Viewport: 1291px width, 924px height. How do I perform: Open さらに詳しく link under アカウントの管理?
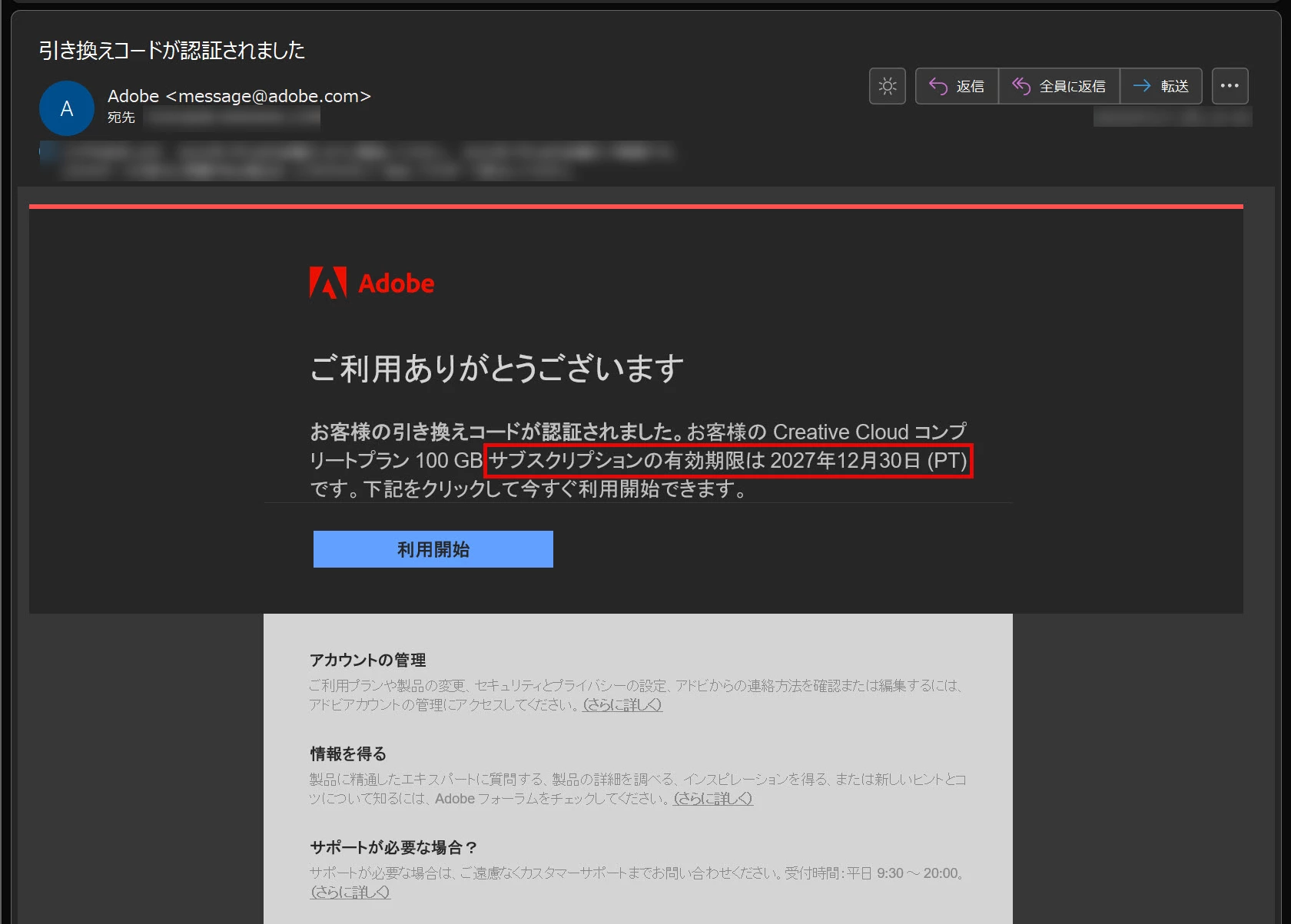(x=622, y=704)
